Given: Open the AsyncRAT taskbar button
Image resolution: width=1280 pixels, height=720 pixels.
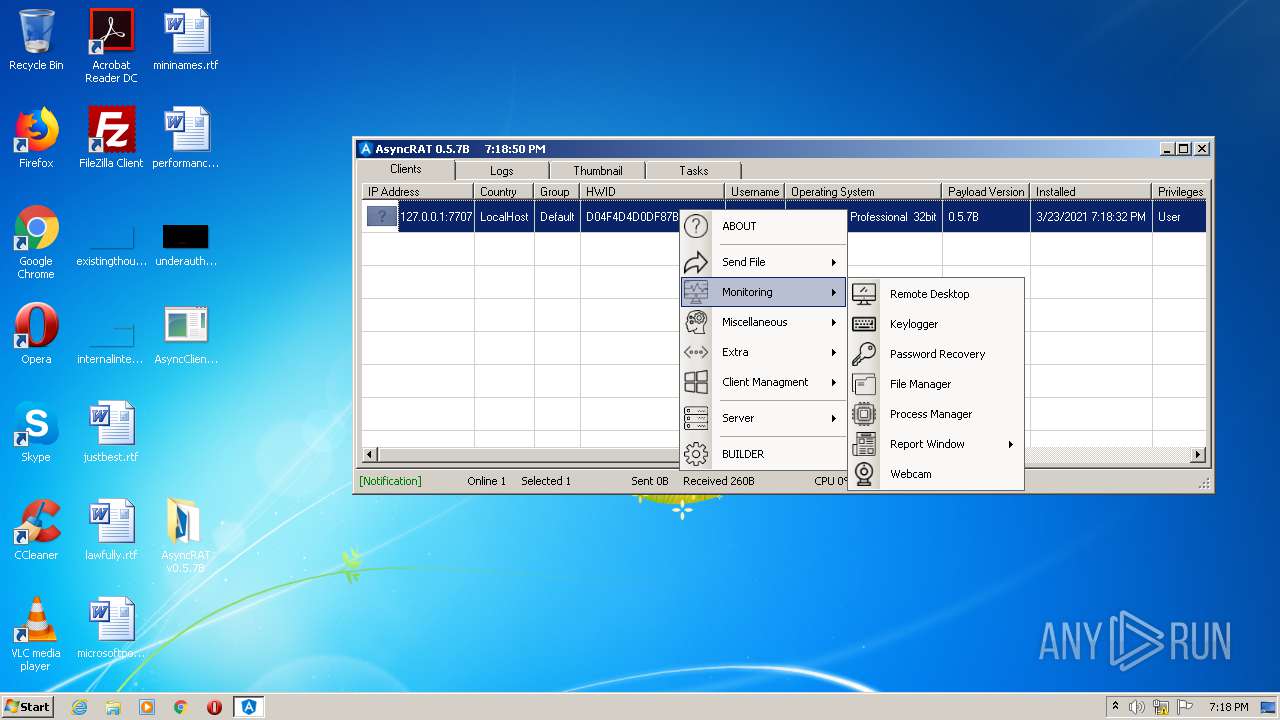Looking at the screenshot, I should point(249,707).
